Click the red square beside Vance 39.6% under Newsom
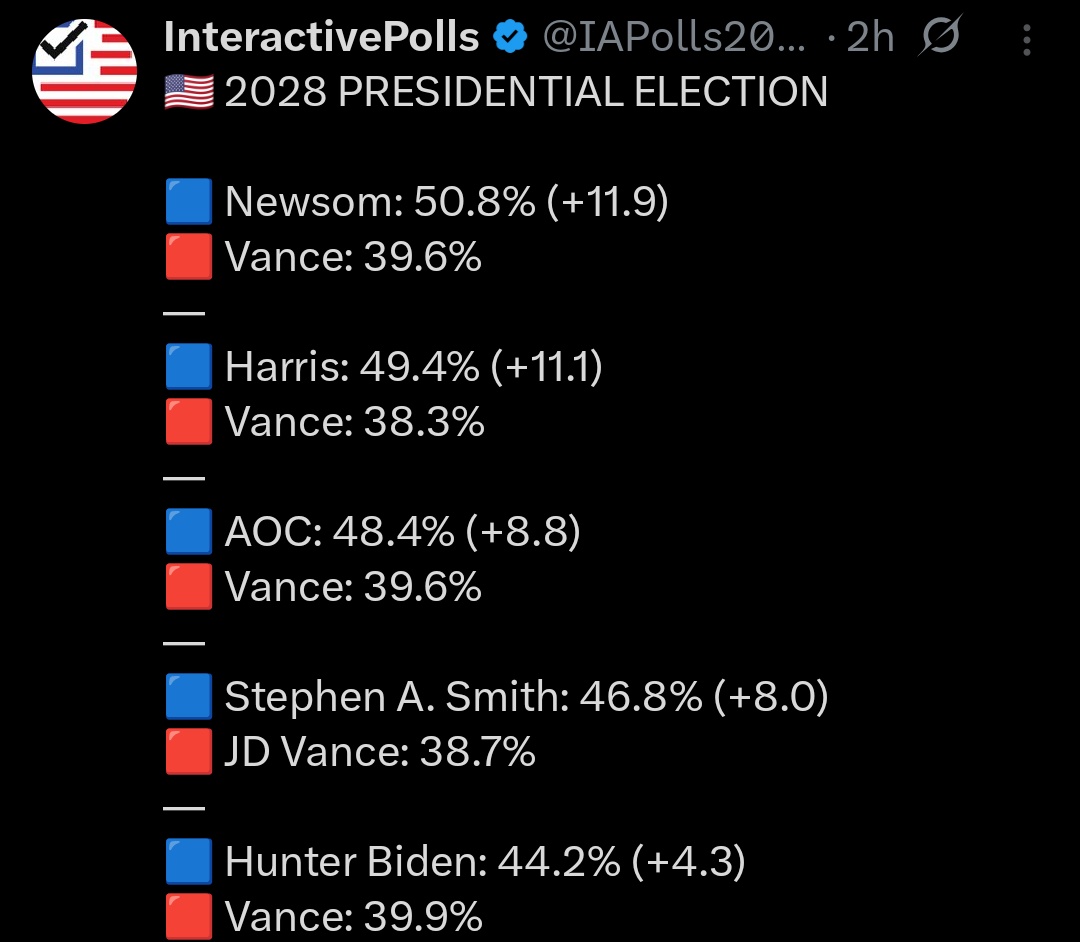This screenshot has width=1080, height=942. point(189,257)
